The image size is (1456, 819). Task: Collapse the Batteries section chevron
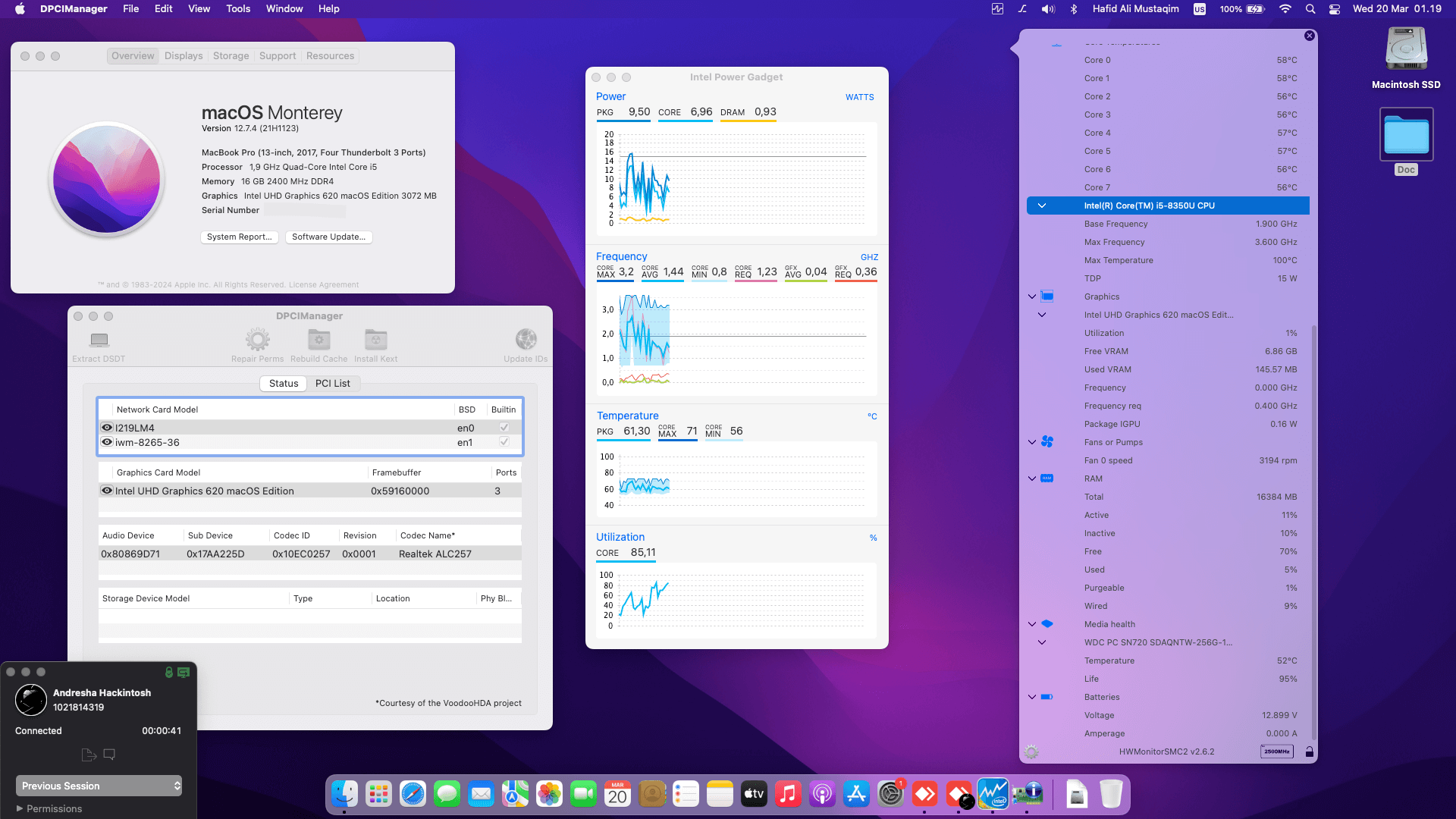tap(1032, 697)
